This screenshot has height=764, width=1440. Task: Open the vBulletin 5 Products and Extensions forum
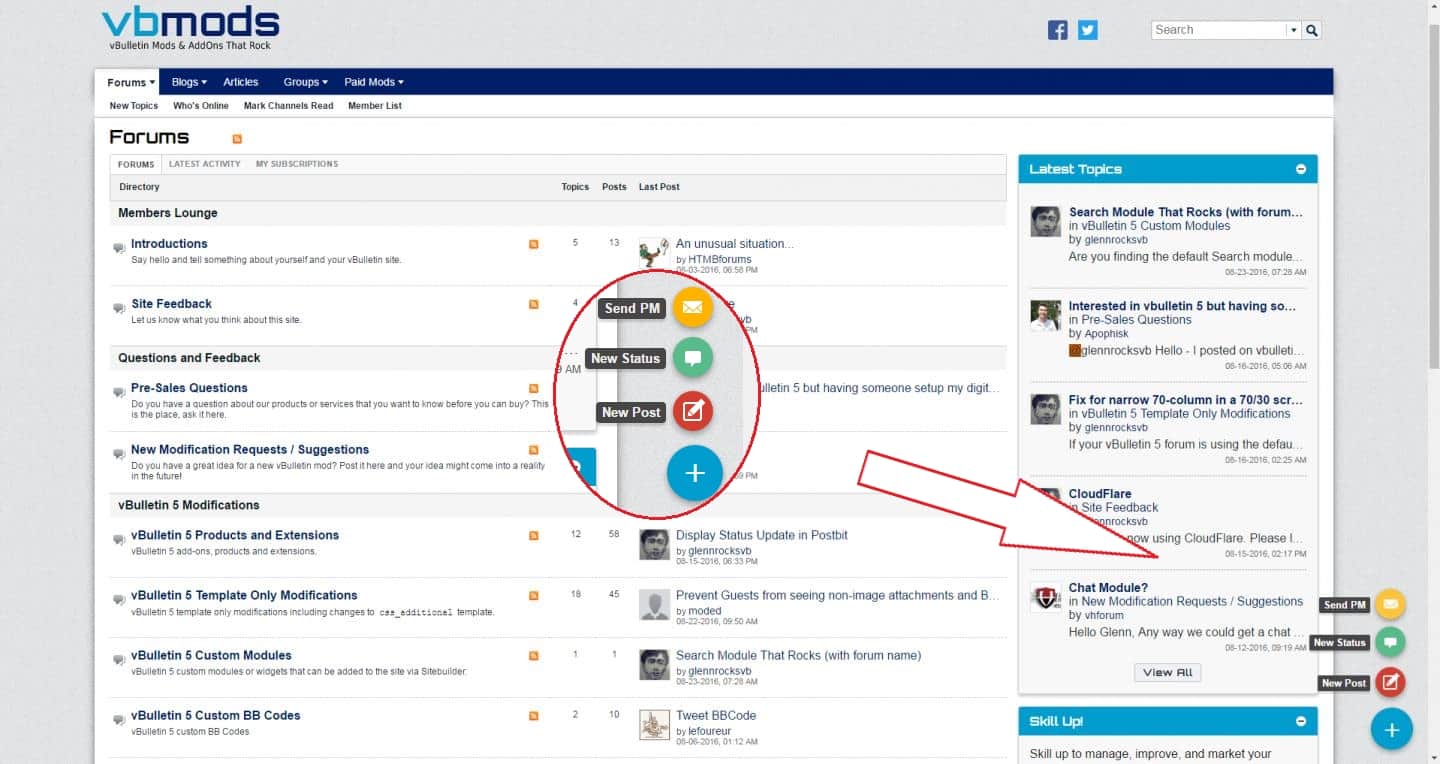[x=235, y=536]
